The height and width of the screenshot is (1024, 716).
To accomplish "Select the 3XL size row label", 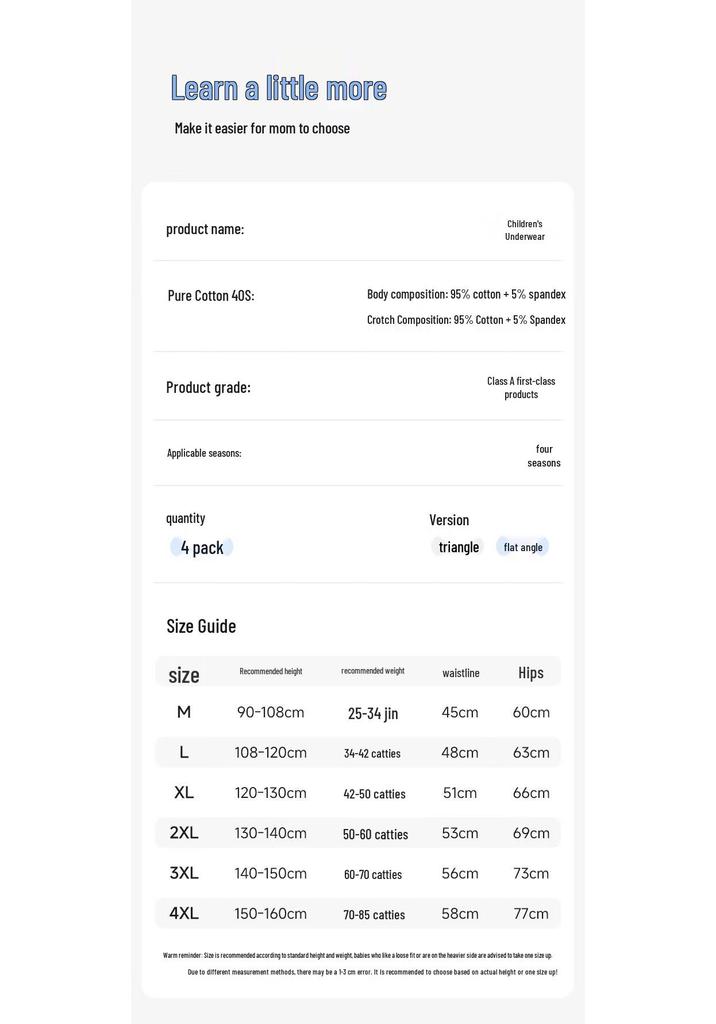I will click(x=184, y=873).
